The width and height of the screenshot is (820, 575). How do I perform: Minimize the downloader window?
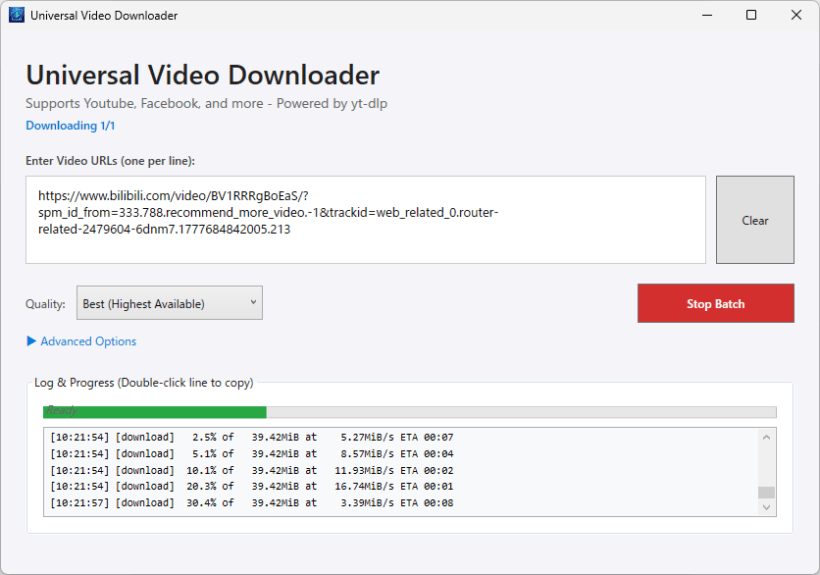coord(707,15)
